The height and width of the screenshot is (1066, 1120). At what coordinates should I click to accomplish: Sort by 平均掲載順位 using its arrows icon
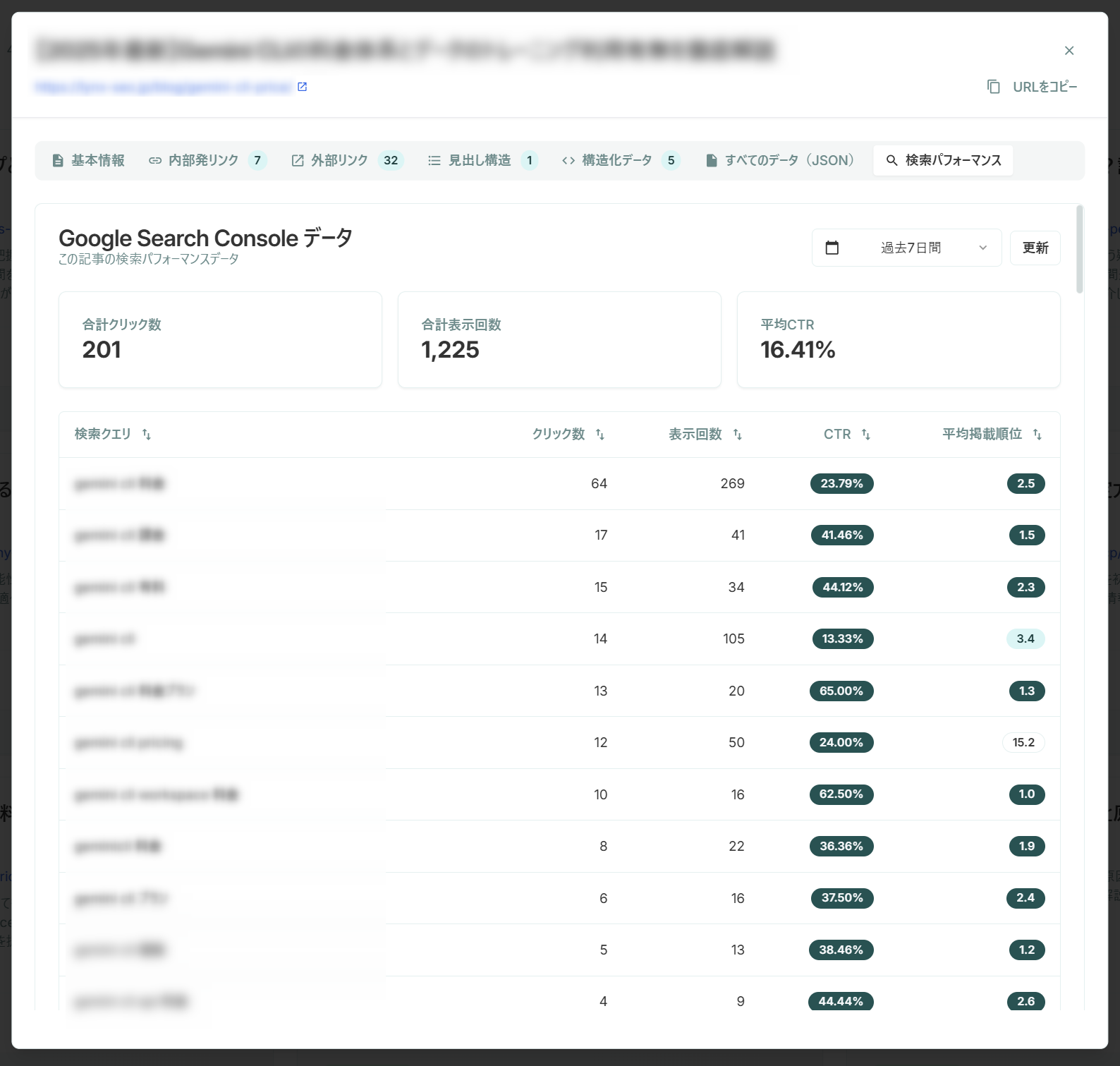pyautogui.click(x=1037, y=435)
